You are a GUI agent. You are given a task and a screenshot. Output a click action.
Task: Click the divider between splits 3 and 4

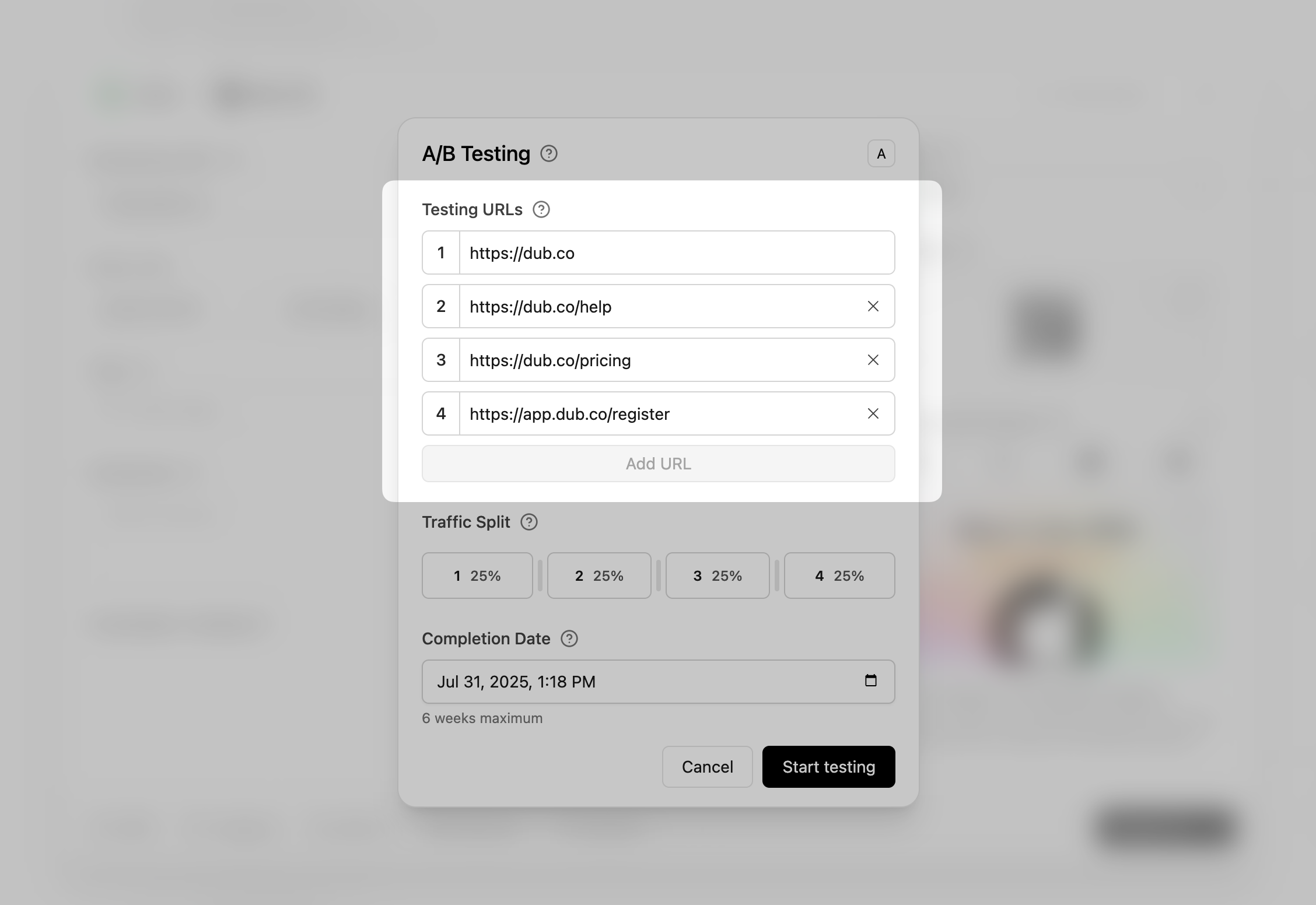point(777,576)
